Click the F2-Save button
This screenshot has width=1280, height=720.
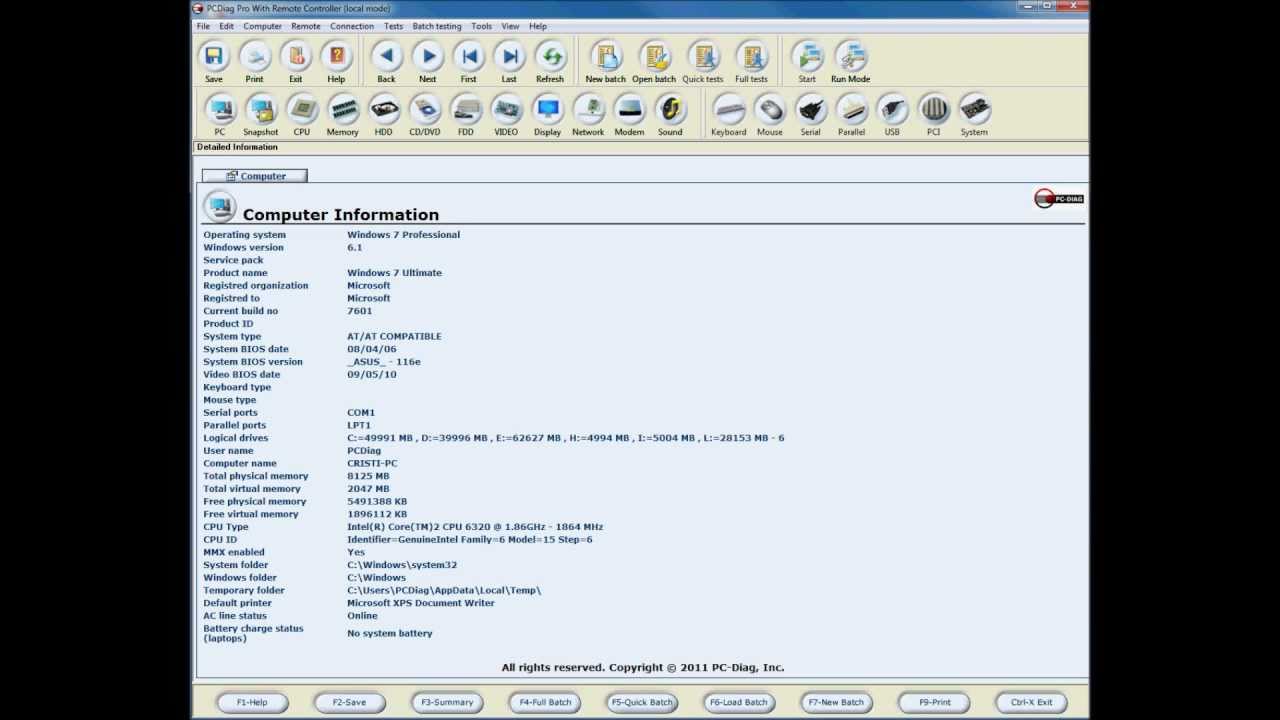[x=349, y=702]
